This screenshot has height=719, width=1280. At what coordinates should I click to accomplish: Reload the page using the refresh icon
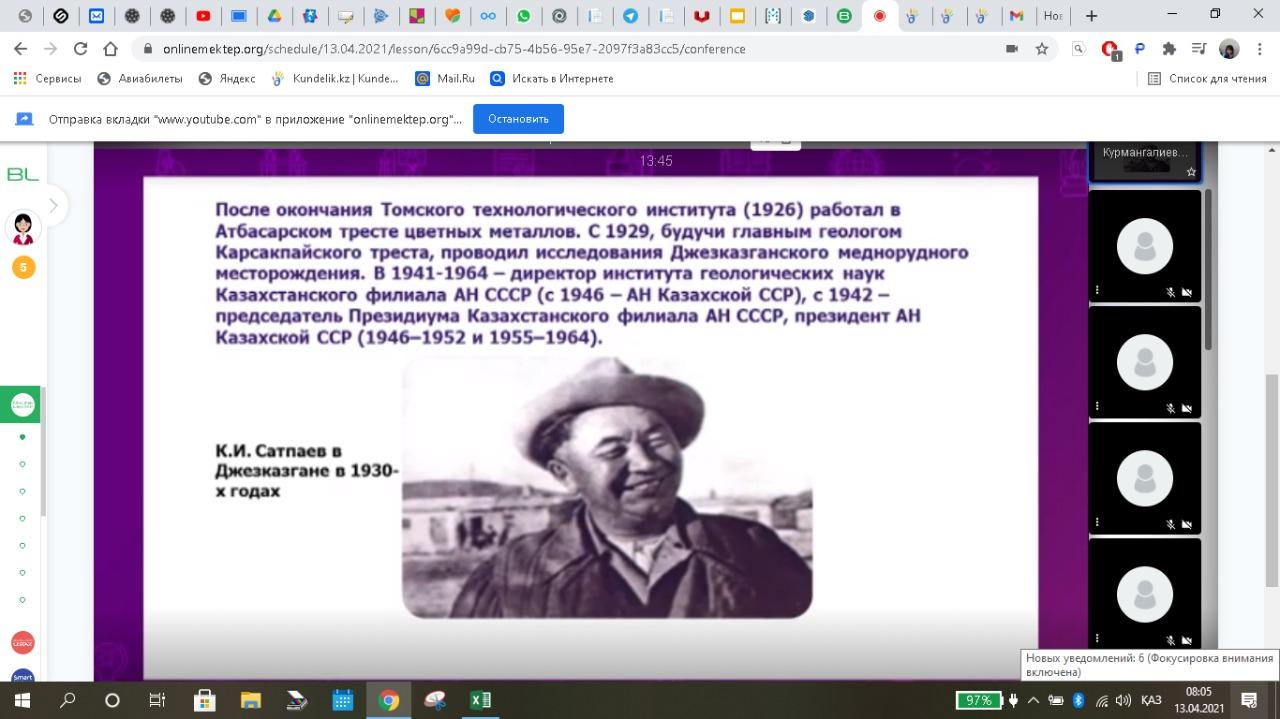tap(81, 48)
